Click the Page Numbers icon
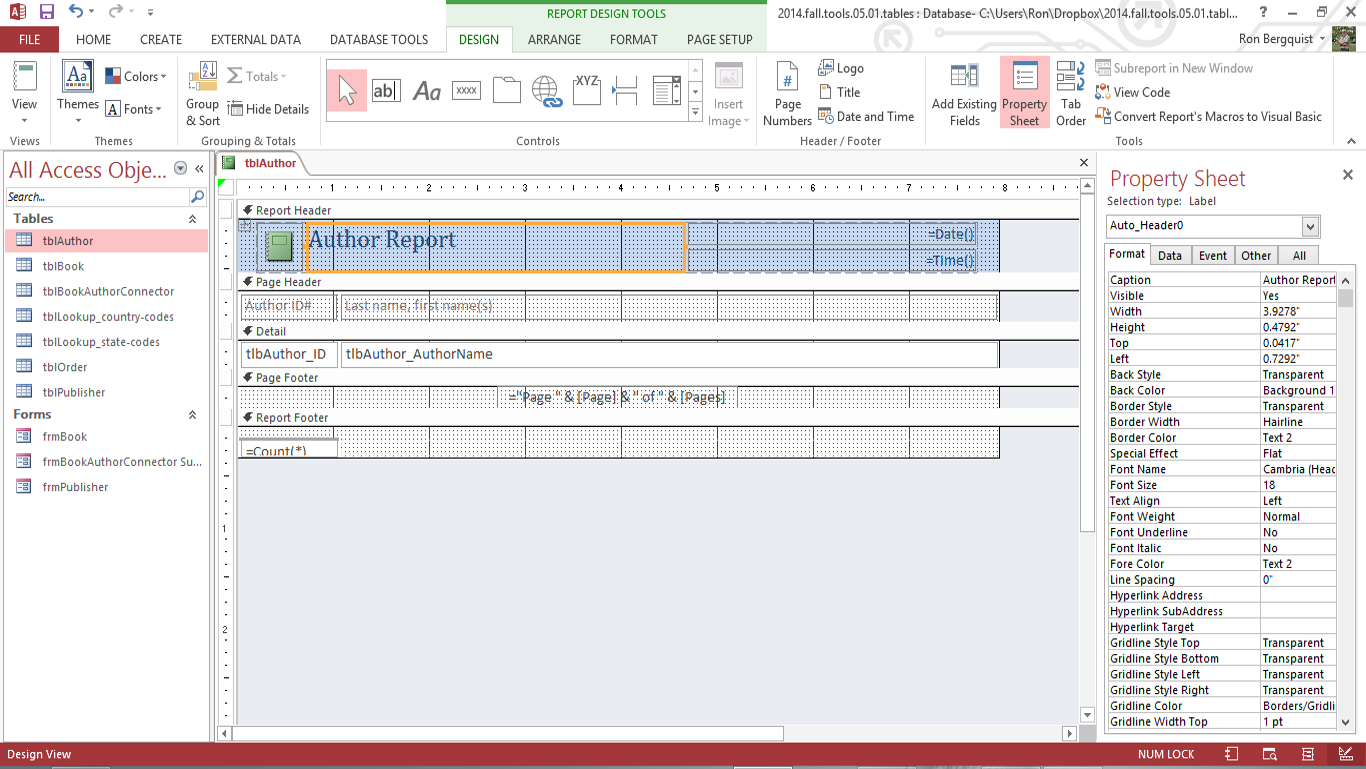Screen dimensions: 1366x769 tap(787, 98)
